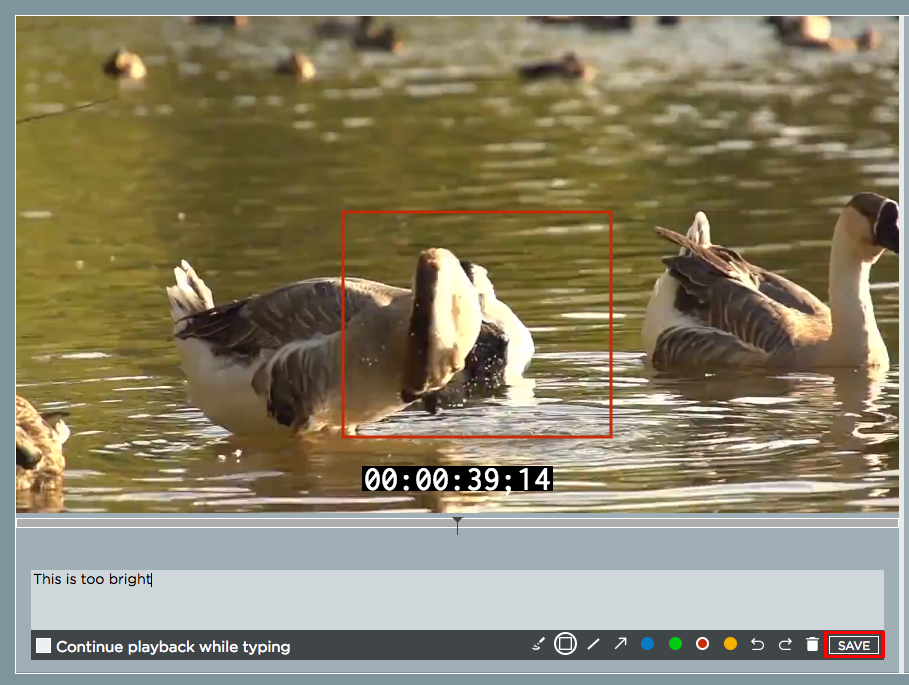Click the timecode overlay 00:00:39;14
Image resolution: width=909 pixels, height=685 pixels.
coord(457,480)
